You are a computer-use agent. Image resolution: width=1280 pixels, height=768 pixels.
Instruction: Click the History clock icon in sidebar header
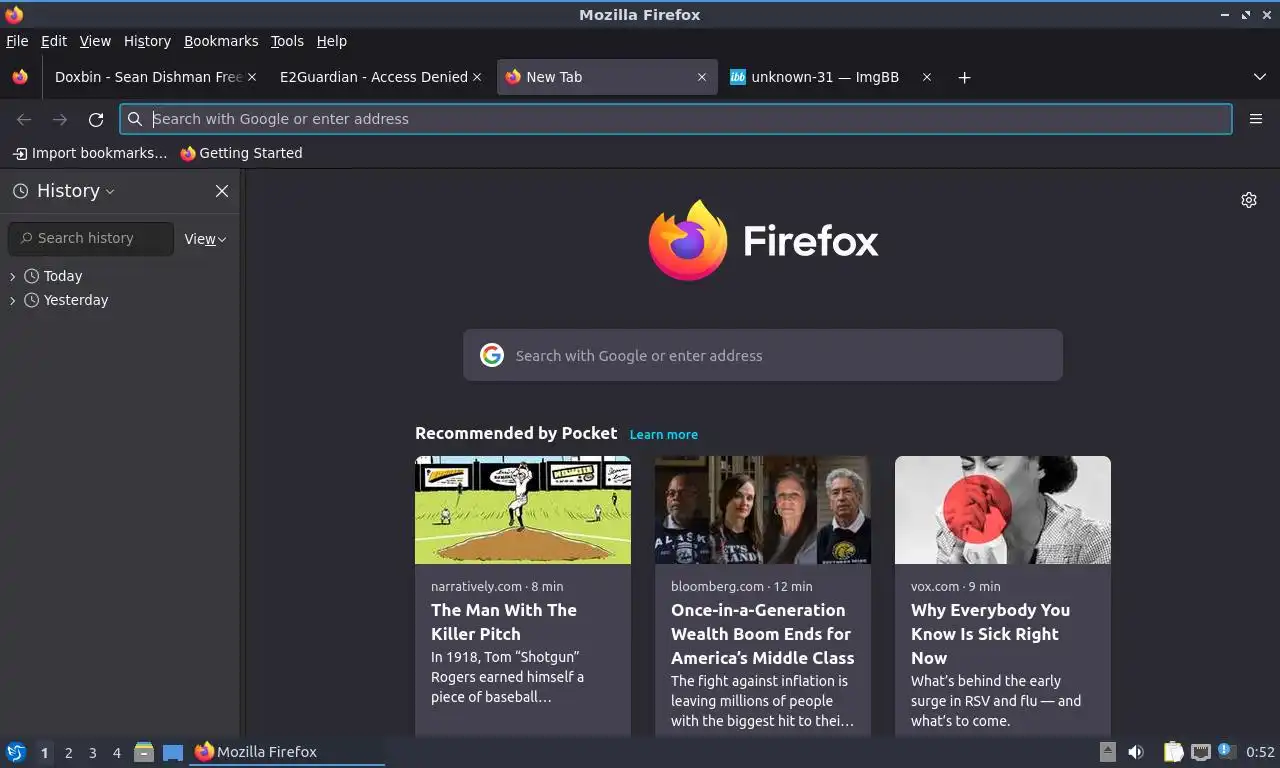[20, 191]
